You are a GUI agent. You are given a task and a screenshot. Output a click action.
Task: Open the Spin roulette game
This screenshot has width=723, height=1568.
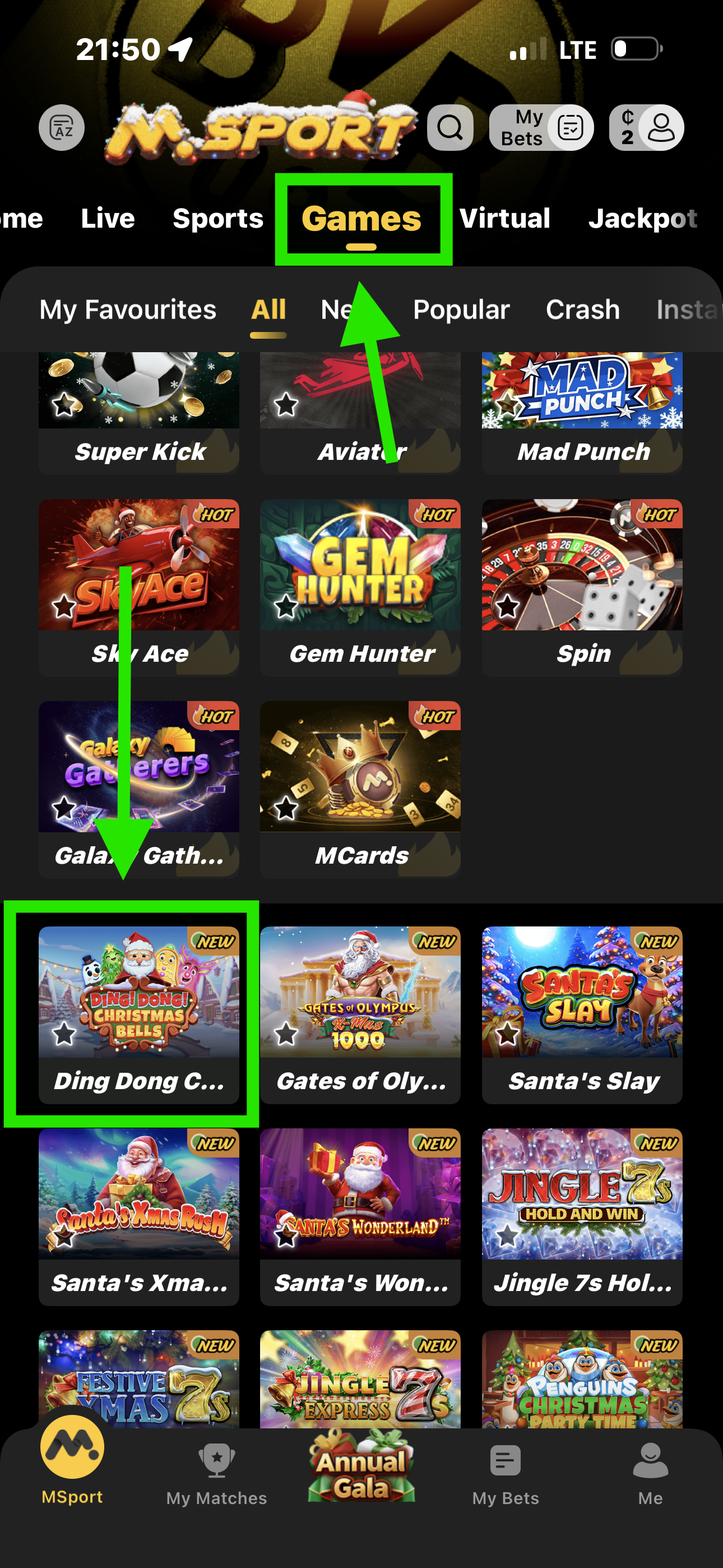point(582,587)
